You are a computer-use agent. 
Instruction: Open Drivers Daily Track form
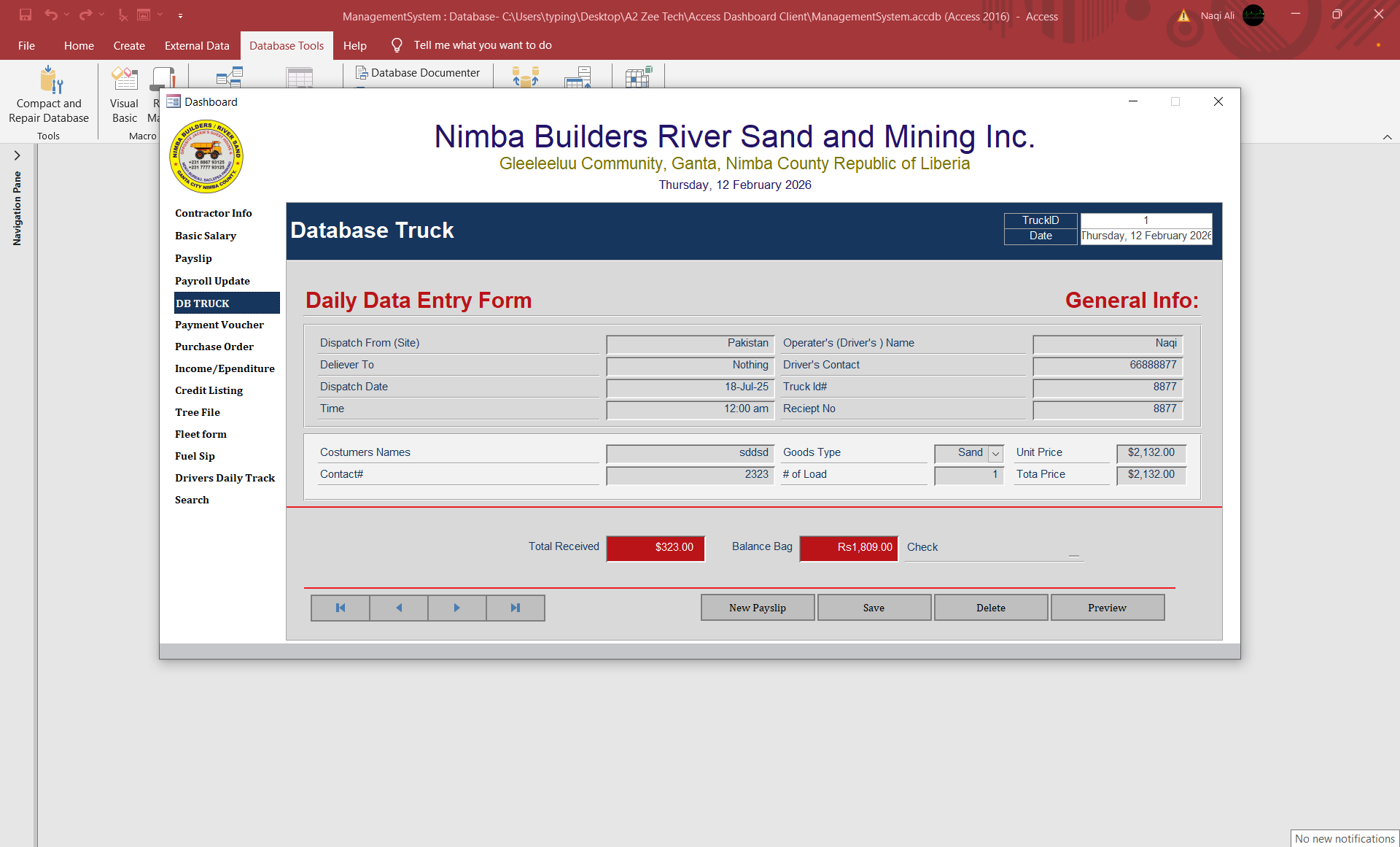[225, 478]
